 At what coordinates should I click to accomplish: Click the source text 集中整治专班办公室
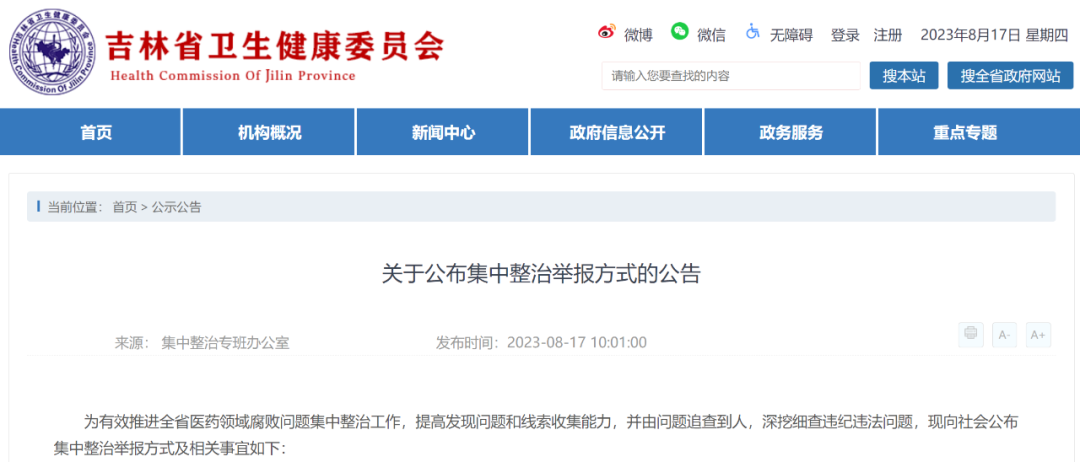click(x=225, y=342)
